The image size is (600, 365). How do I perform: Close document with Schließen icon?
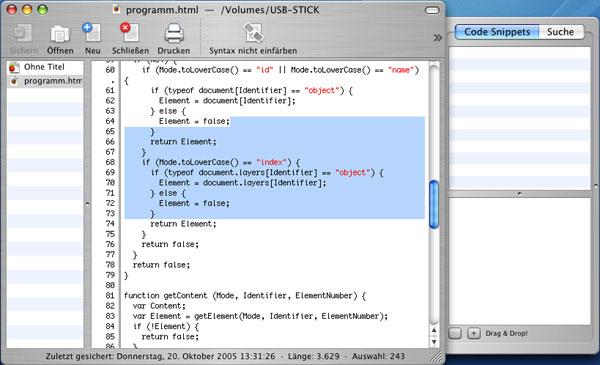[129, 33]
